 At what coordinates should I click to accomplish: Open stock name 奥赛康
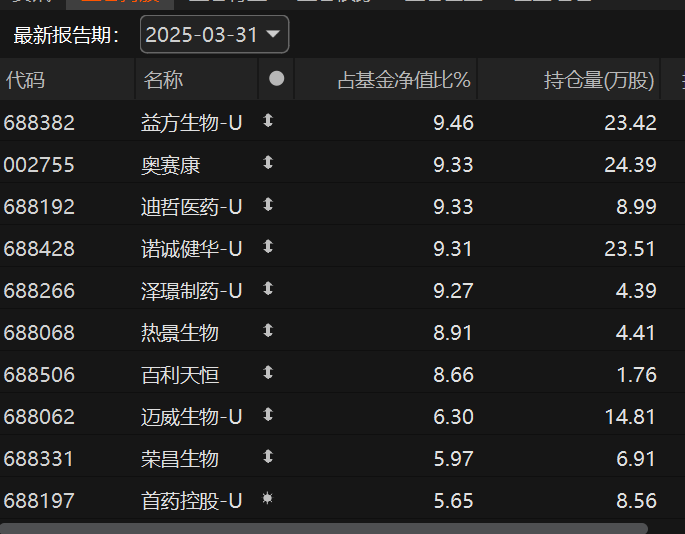(x=170, y=165)
